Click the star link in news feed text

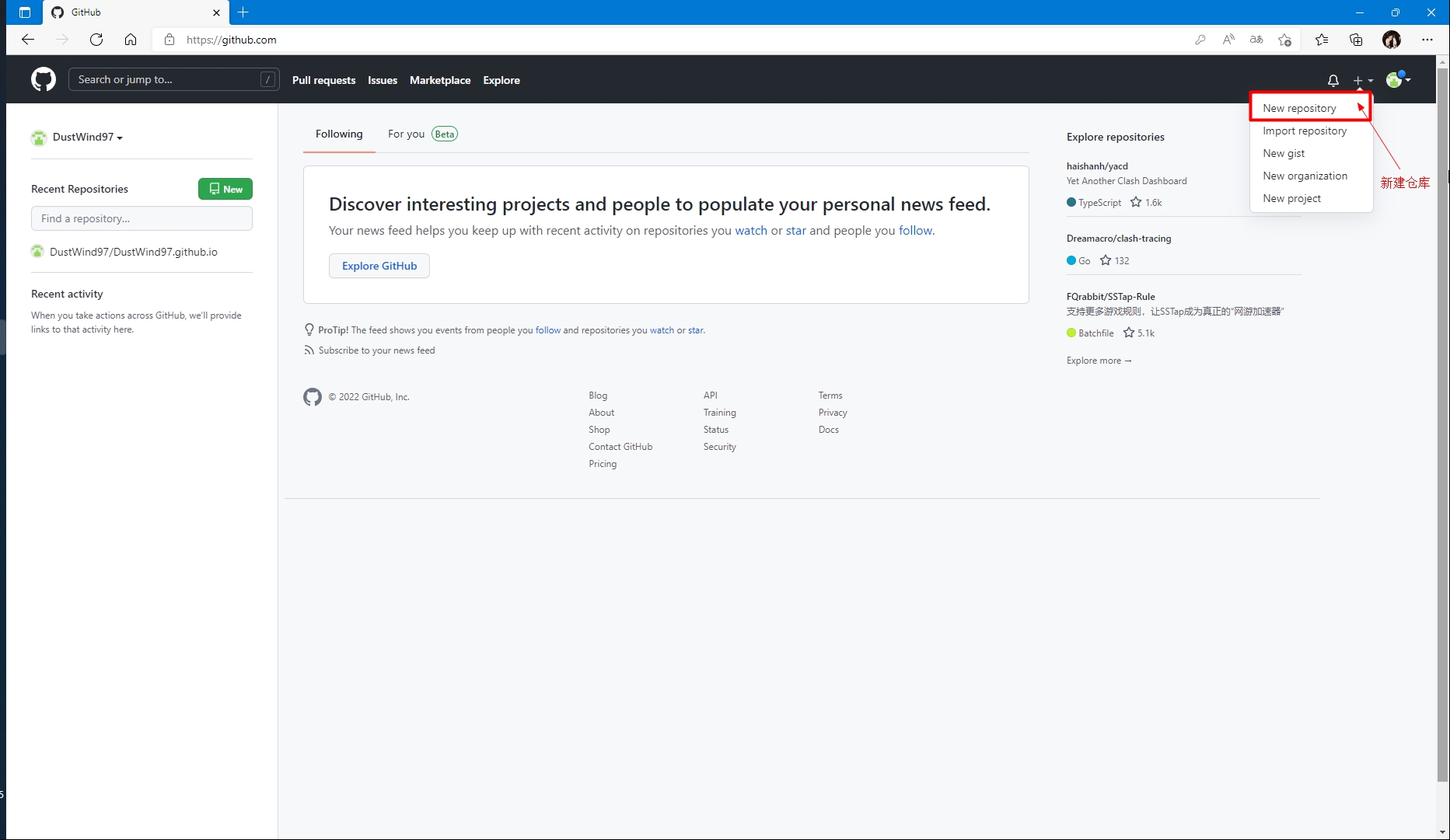coord(796,231)
